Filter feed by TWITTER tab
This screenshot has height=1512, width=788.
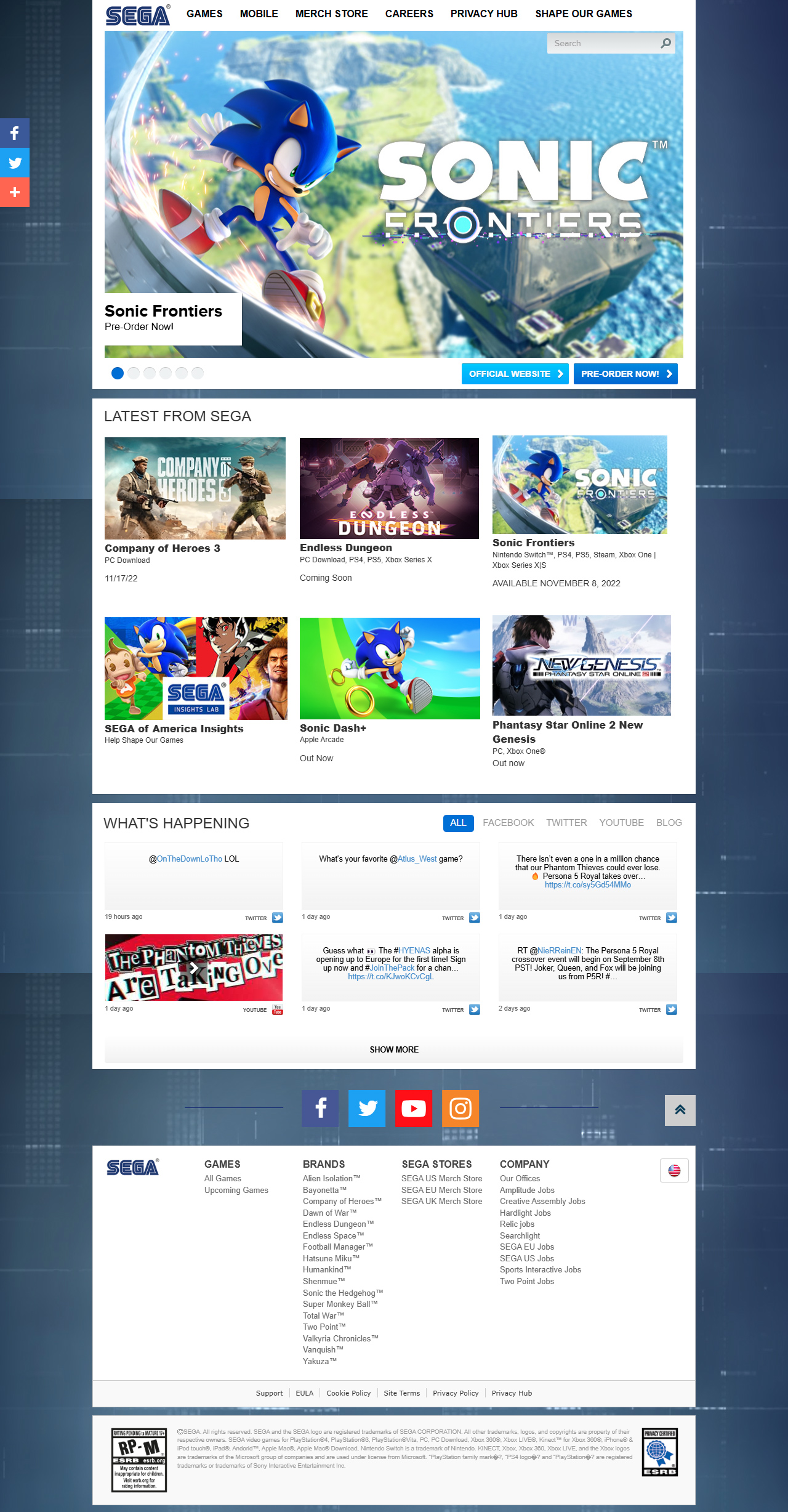566,823
